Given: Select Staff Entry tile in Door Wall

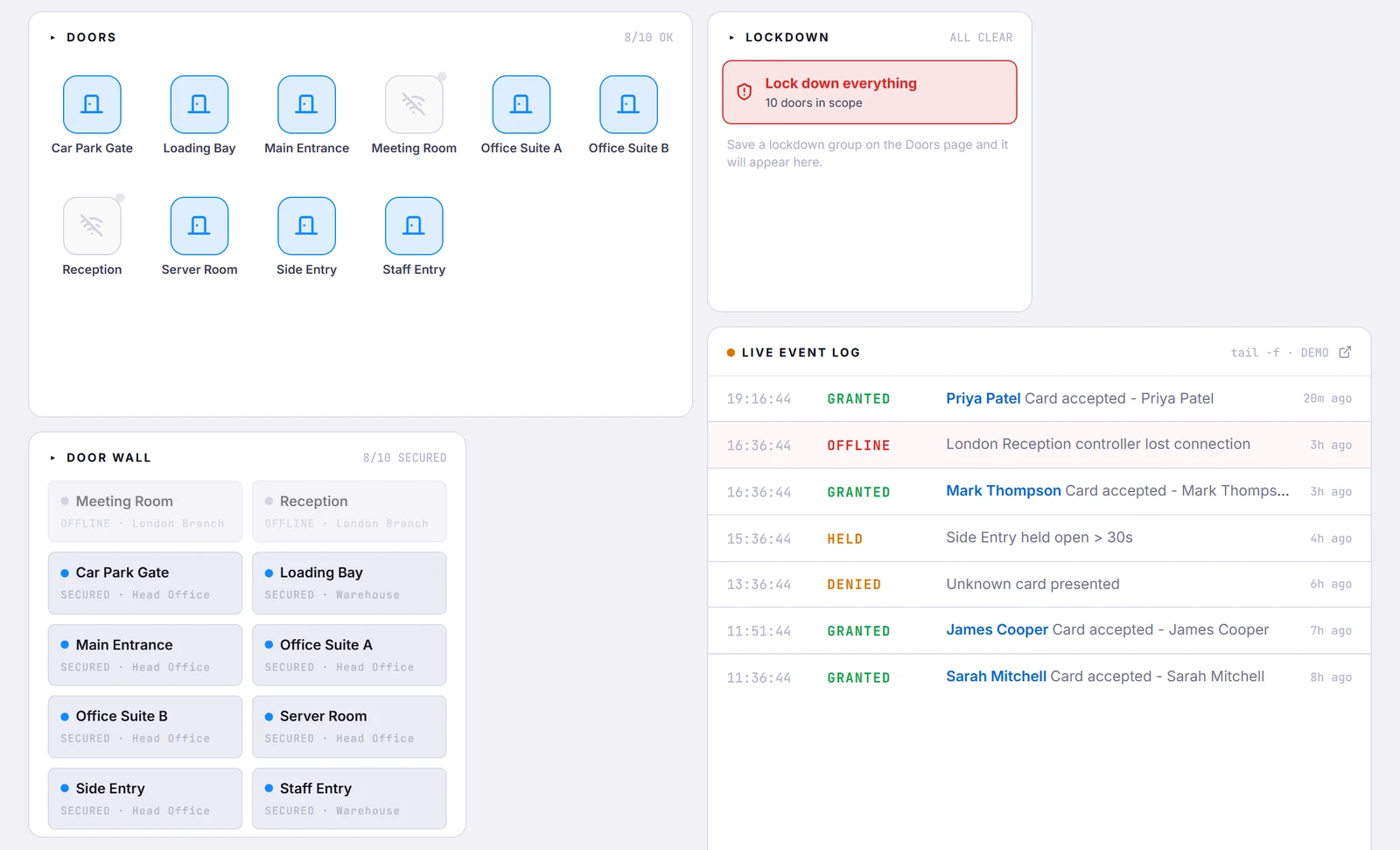Looking at the screenshot, I should [349, 798].
